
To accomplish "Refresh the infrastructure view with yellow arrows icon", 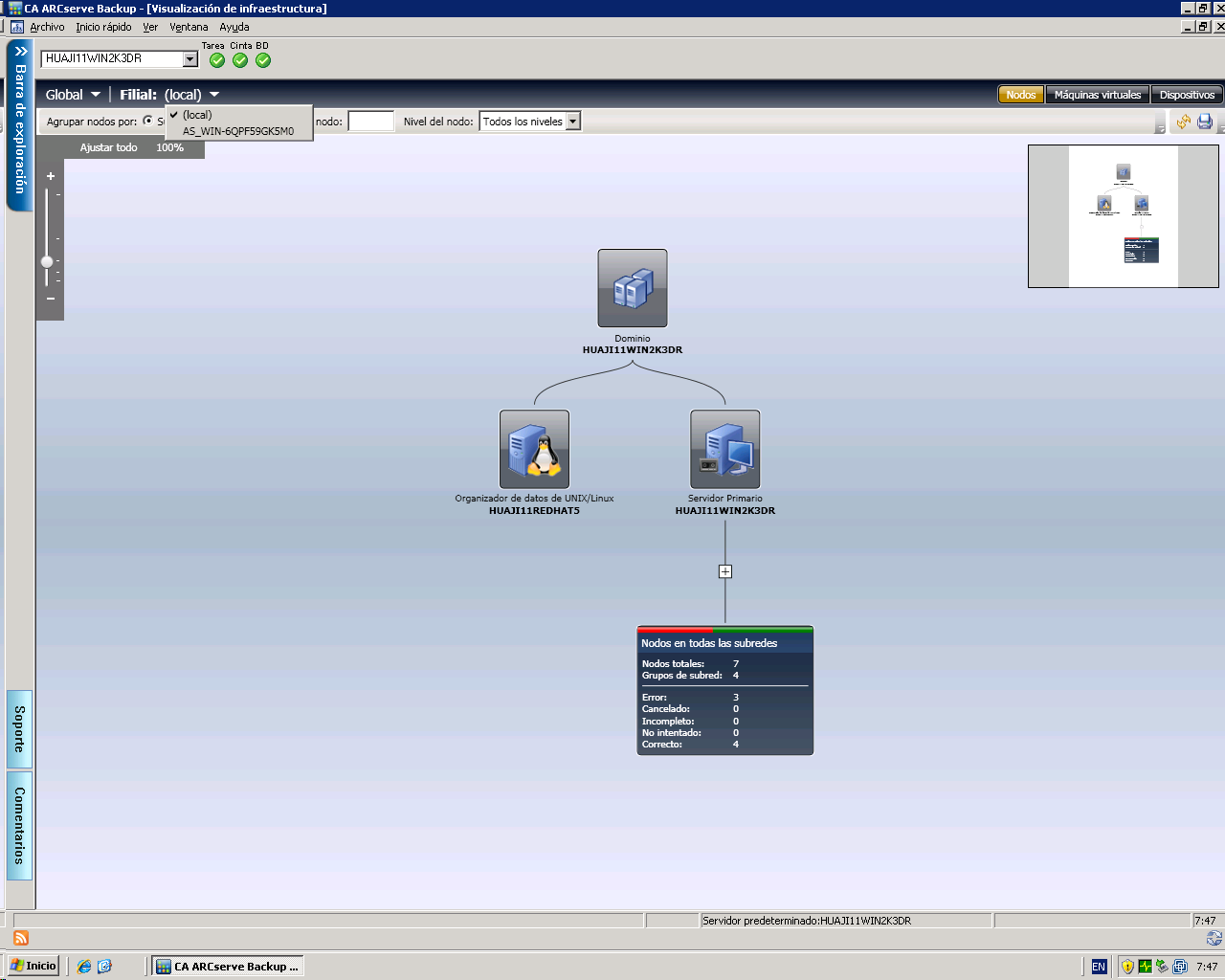I will [x=1184, y=122].
